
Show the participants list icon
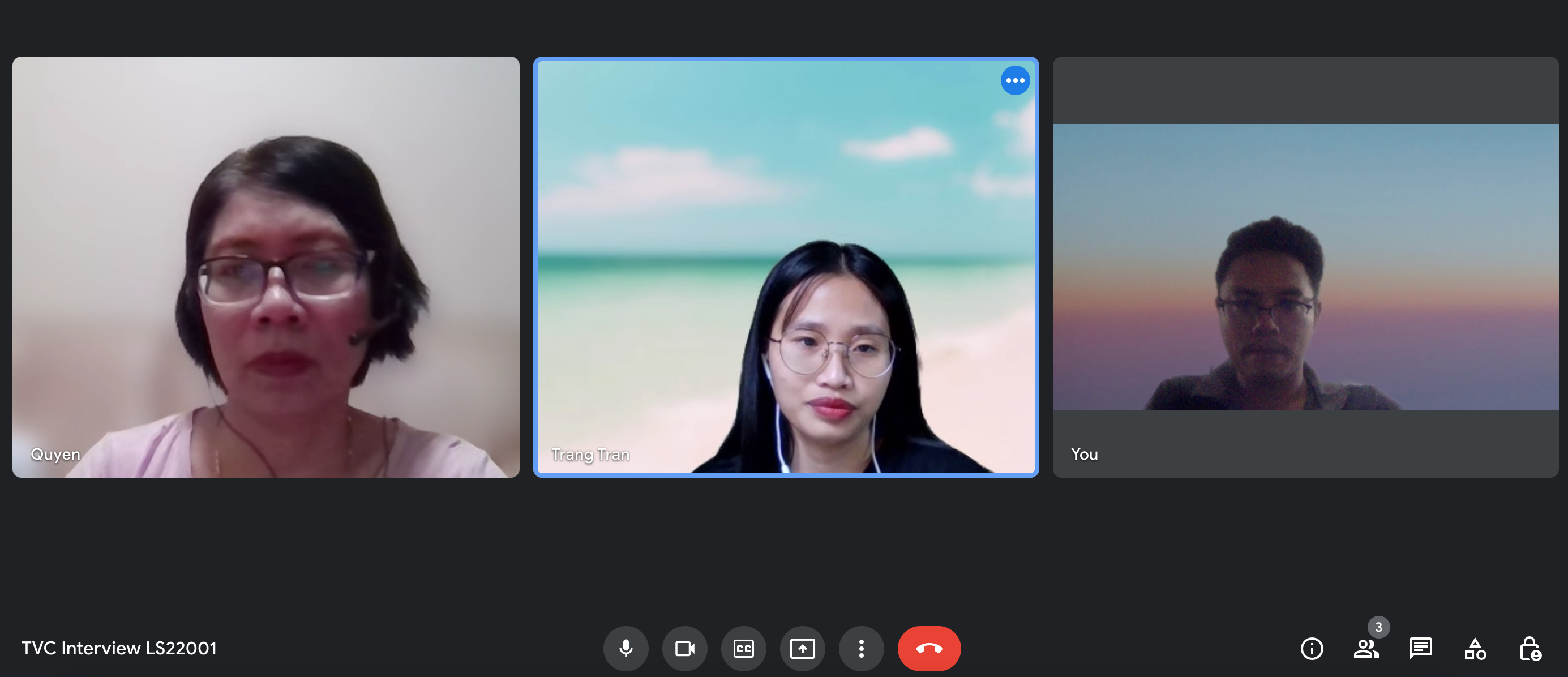tap(1365, 648)
